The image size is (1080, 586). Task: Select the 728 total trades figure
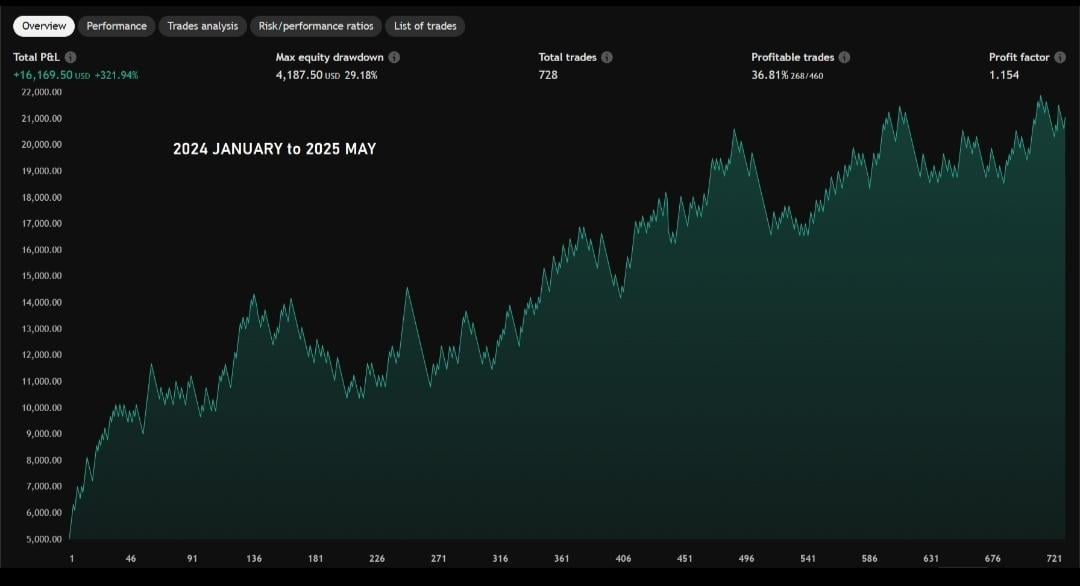pos(548,75)
